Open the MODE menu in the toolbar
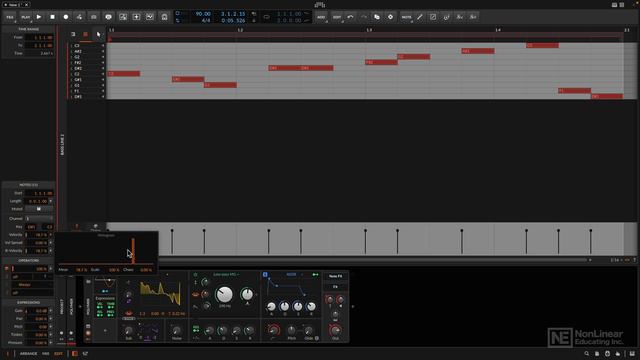Viewport: 640px width, 360px height. point(406,17)
